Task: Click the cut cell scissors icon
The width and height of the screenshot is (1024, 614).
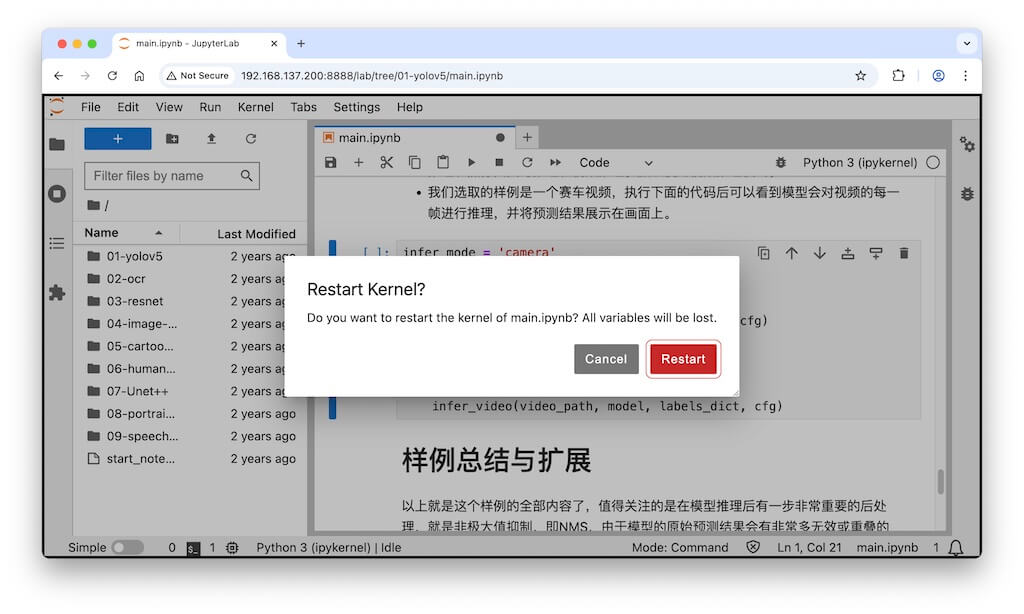Action: [387, 162]
